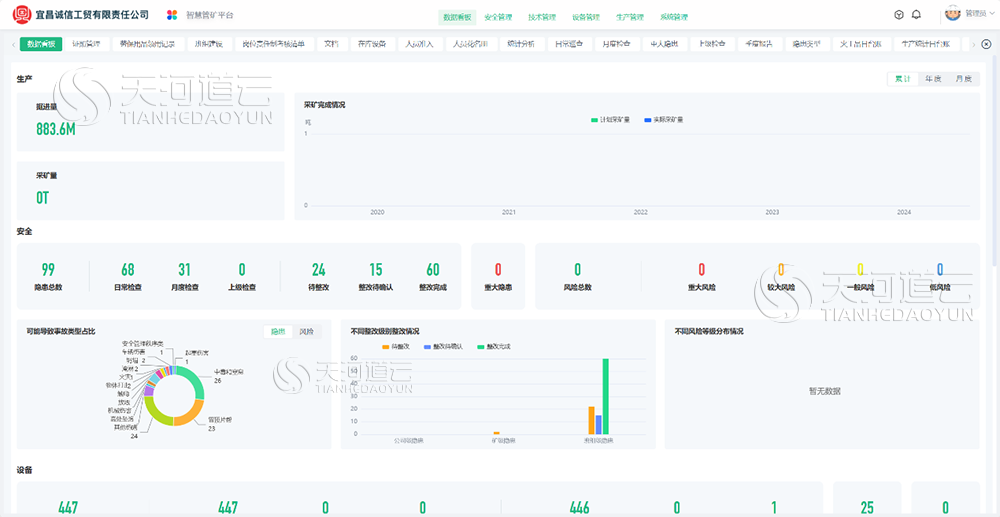Image resolution: width=1000 pixels, height=517 pixels.
Task: Select the 年度 period toggle
Action: click(933, 79)
